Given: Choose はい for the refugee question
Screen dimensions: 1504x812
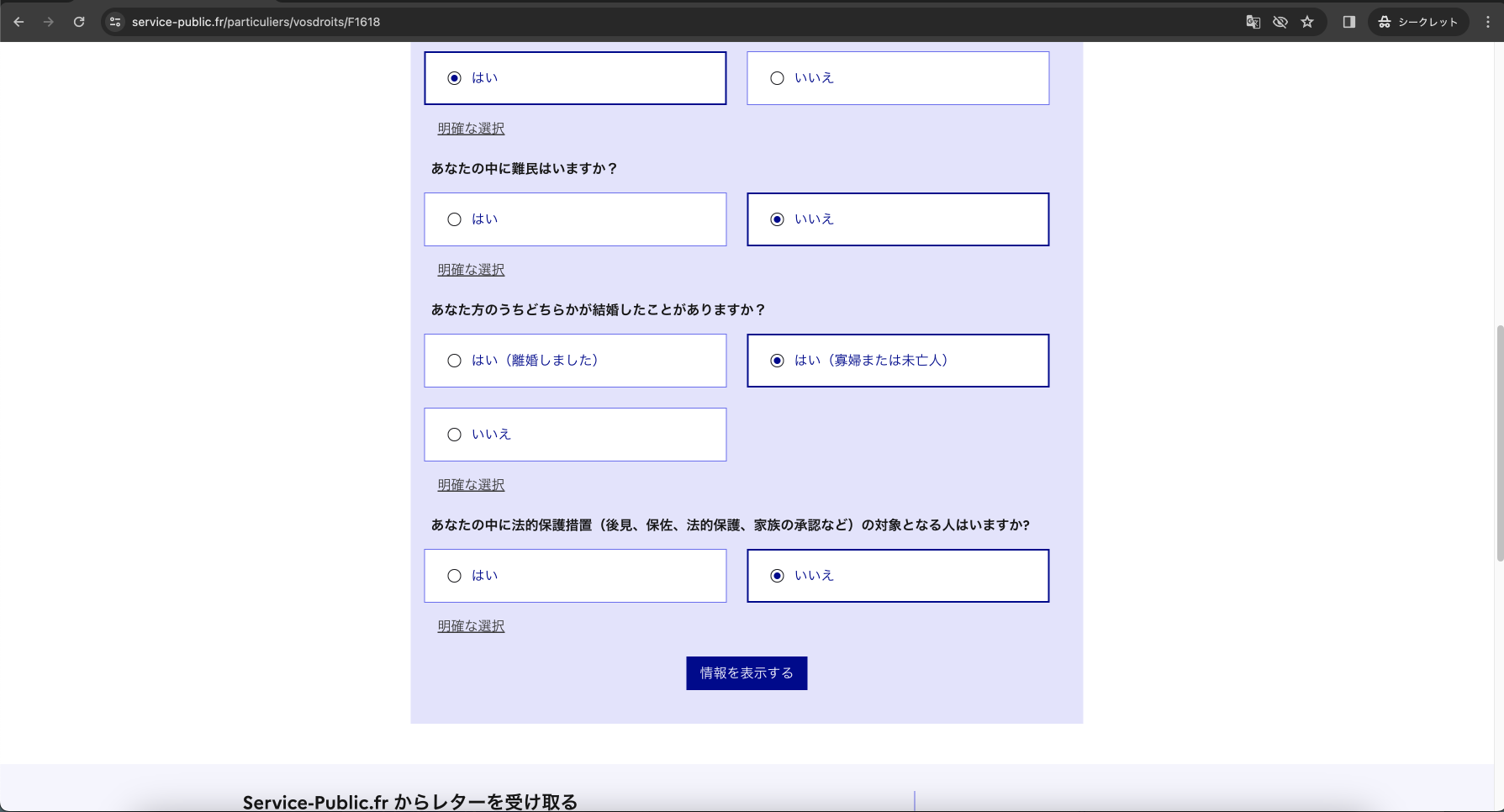Looking at the screenshot, I should click(x=575, y=219).
